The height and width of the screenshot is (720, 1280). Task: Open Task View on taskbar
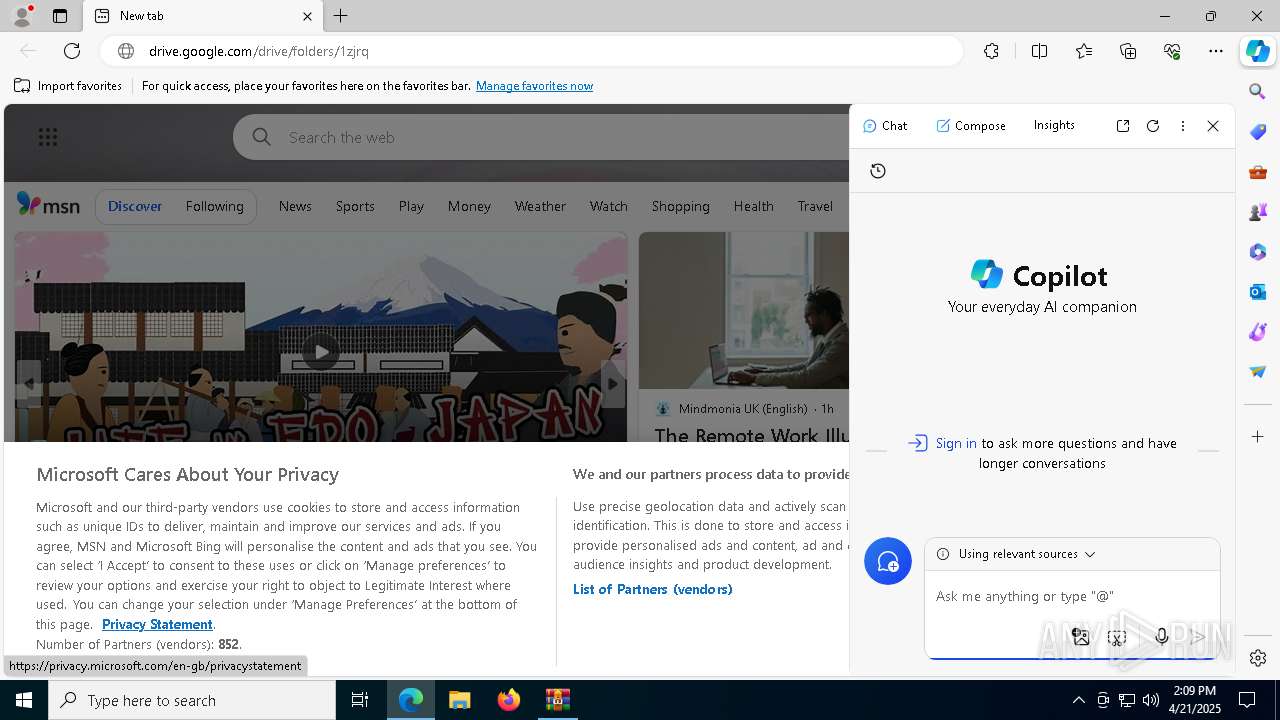[360, 700]
